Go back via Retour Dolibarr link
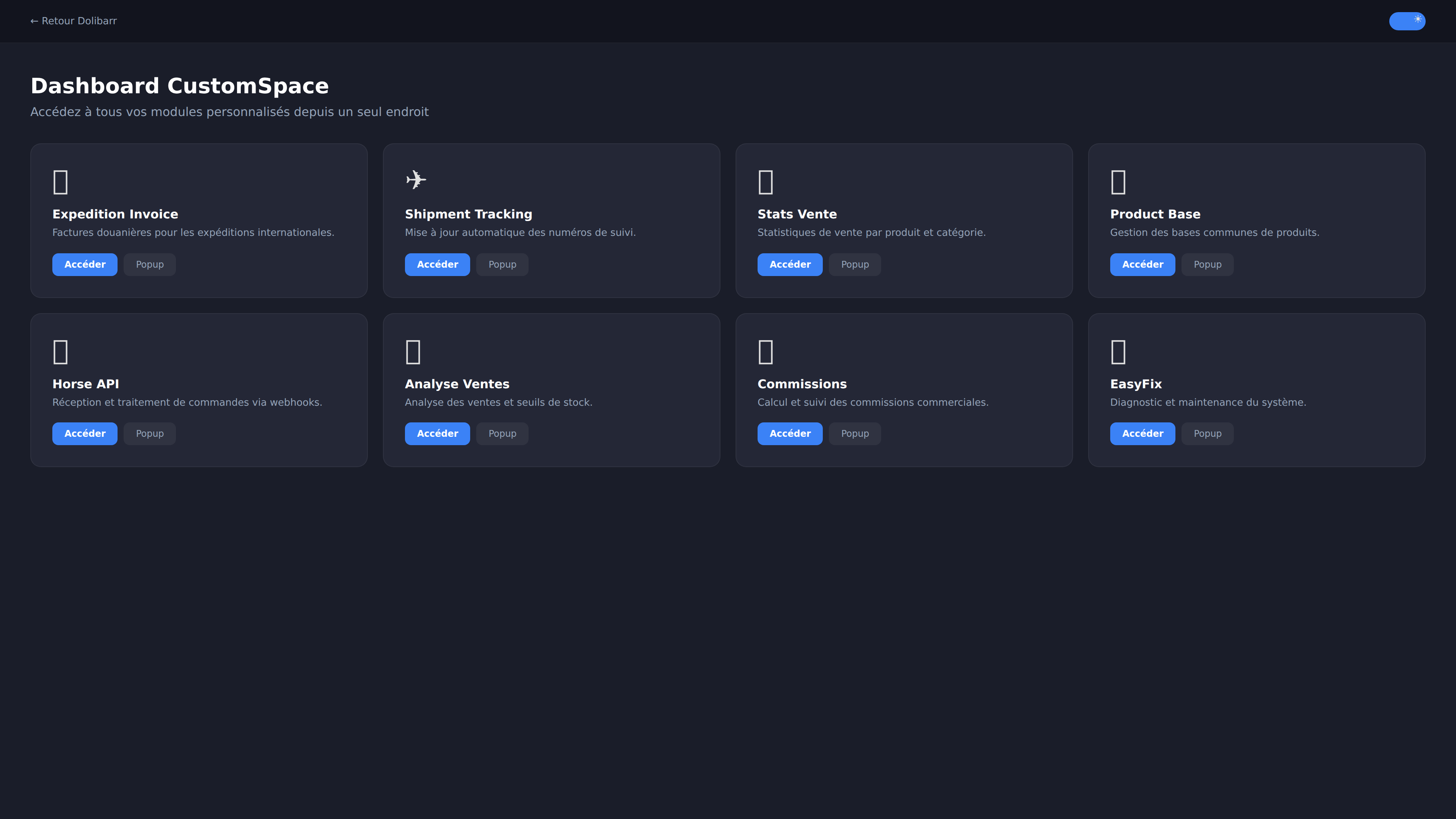This screenshot has width=1456, height=819. coord(74,21)
